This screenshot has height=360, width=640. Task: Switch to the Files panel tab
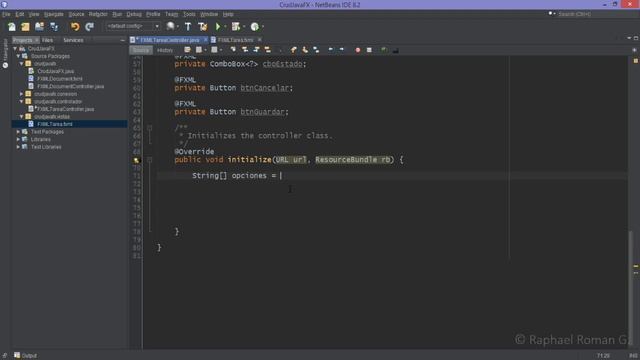coord(47,40)
